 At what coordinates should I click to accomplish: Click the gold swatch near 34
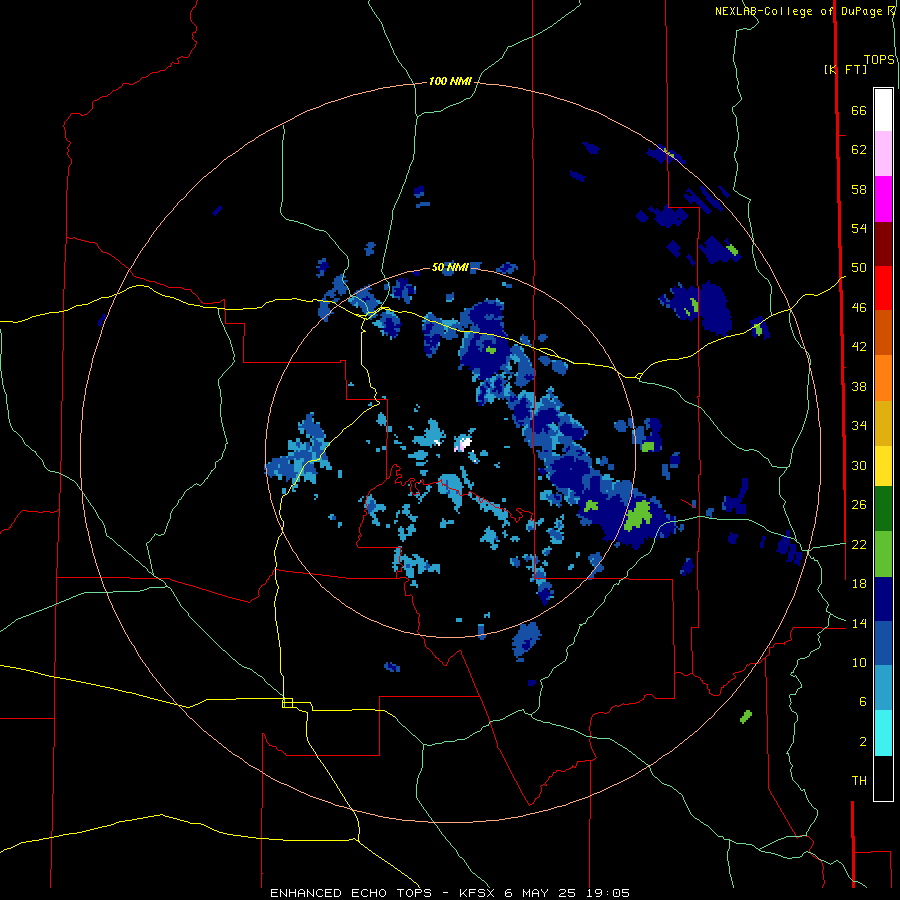point(883,422)
